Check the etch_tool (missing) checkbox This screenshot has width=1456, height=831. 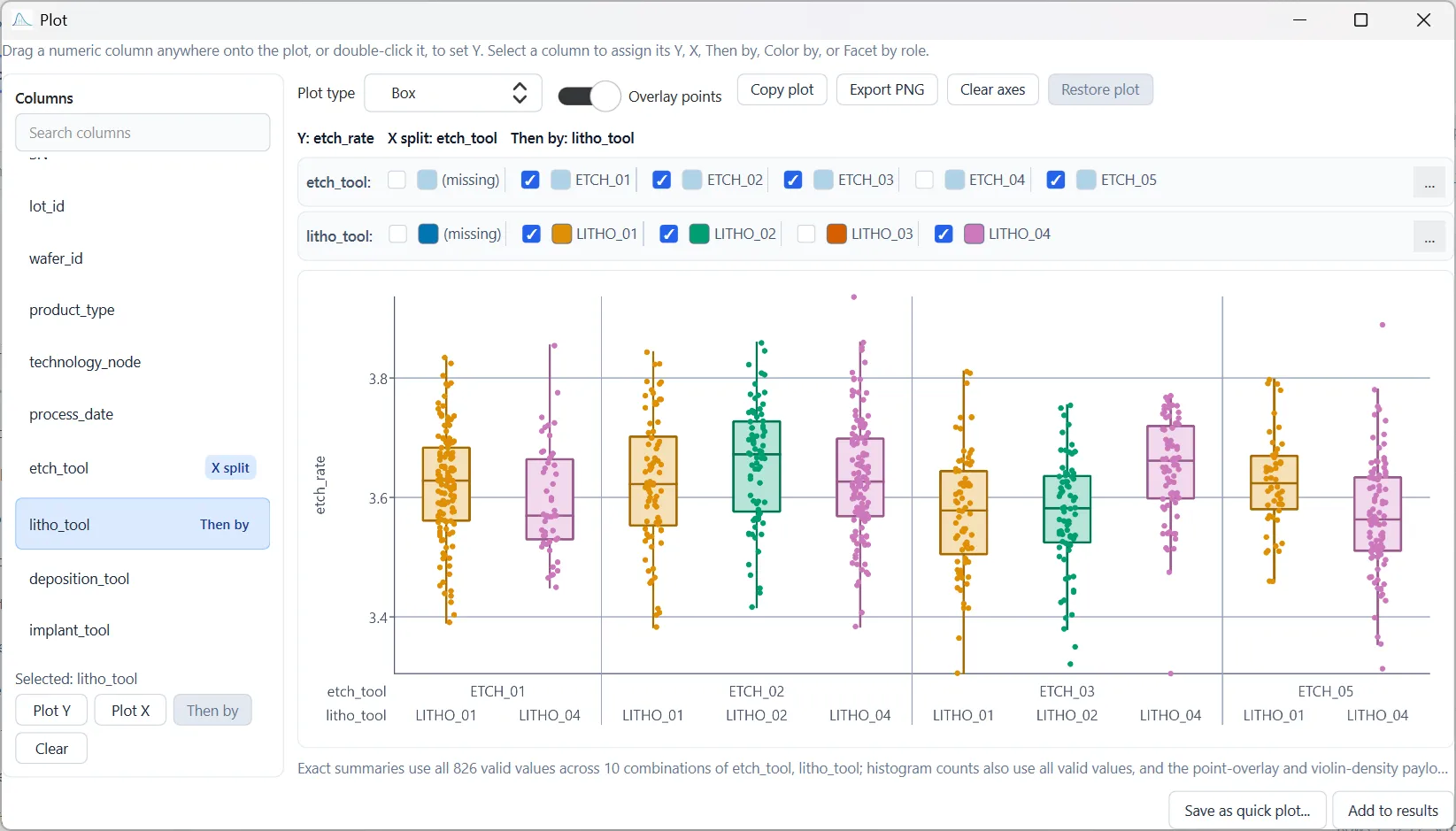pos(397,180)
